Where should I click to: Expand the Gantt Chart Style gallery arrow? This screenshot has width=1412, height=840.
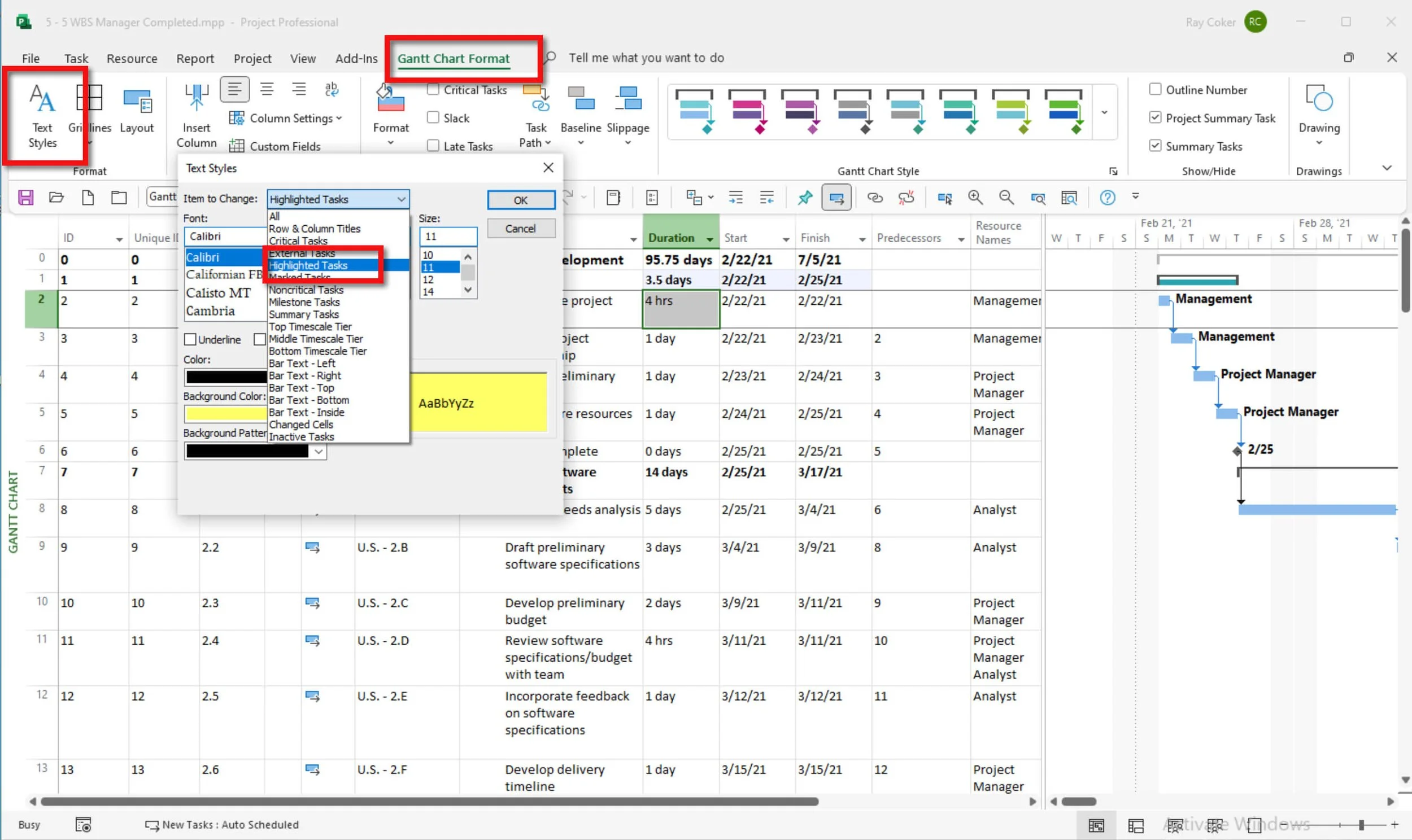click(1104, 112)
